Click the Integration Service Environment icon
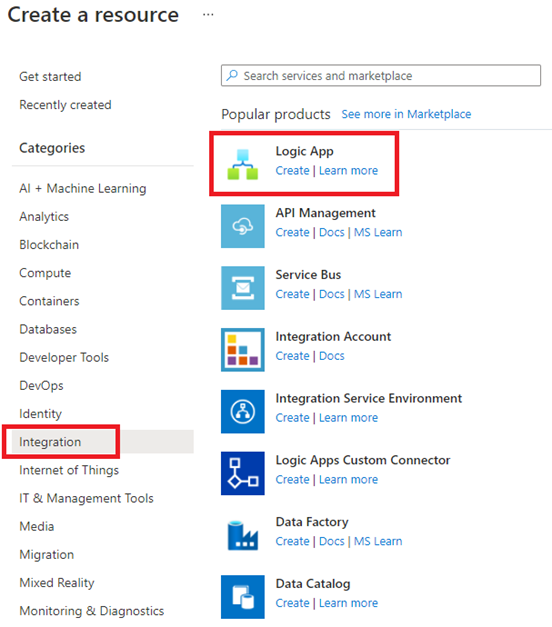 coord(243,411)
